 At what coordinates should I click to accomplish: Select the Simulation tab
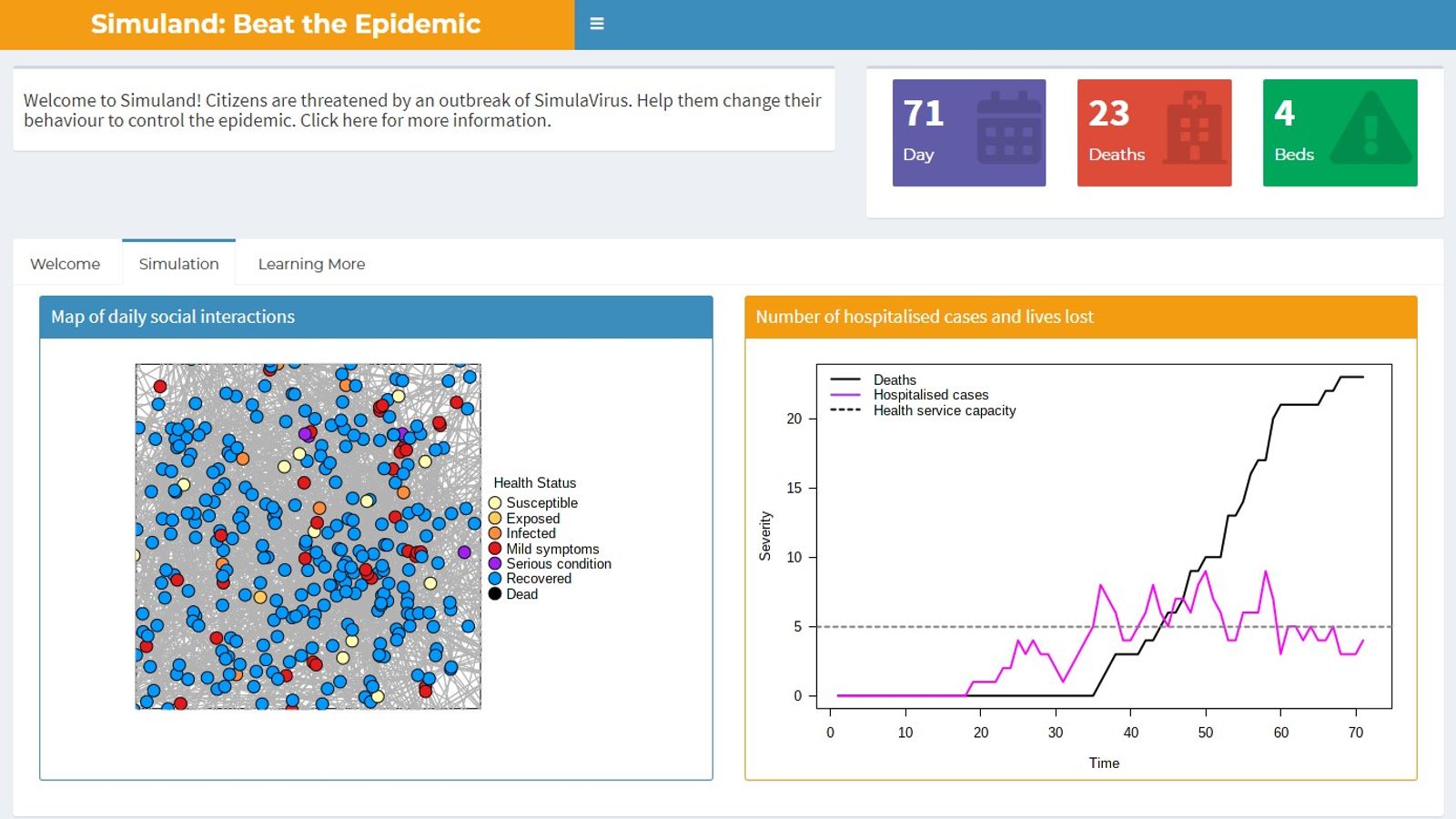178,263
